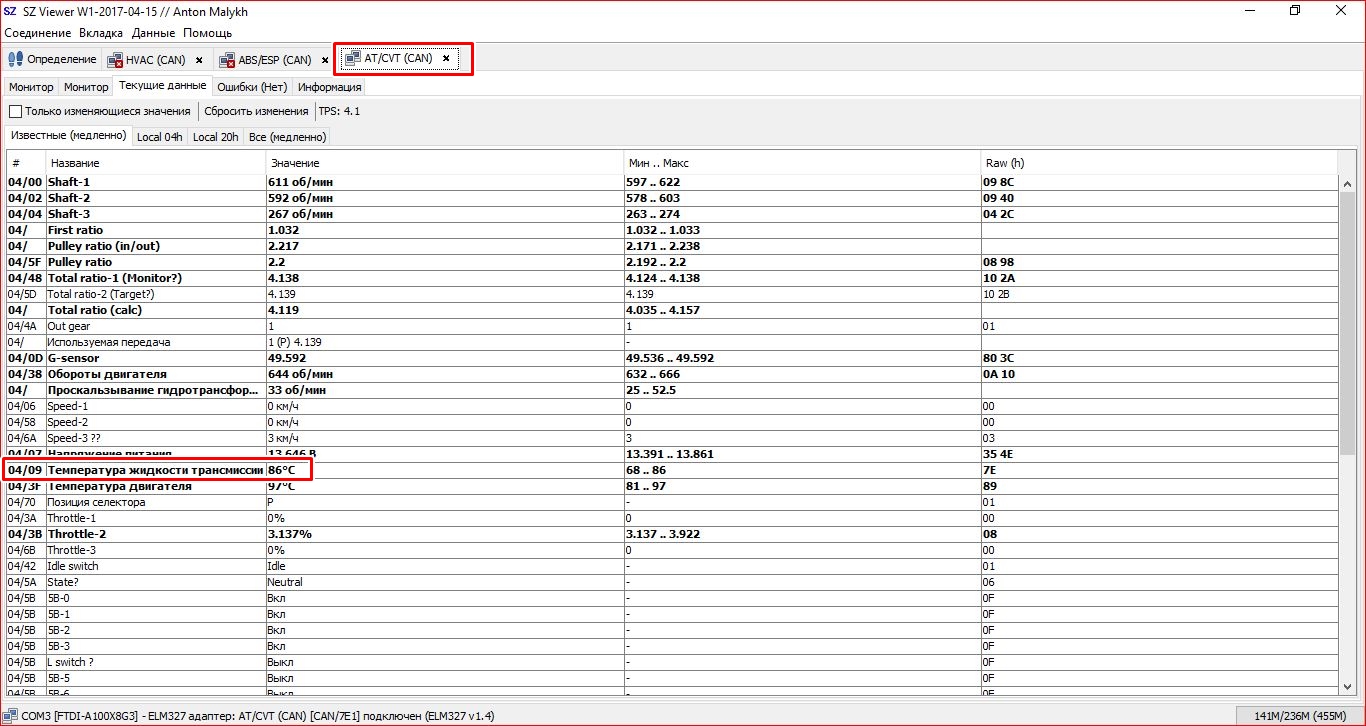
Task: Click the SZ application icon in title bar
Action: (10, 10)
